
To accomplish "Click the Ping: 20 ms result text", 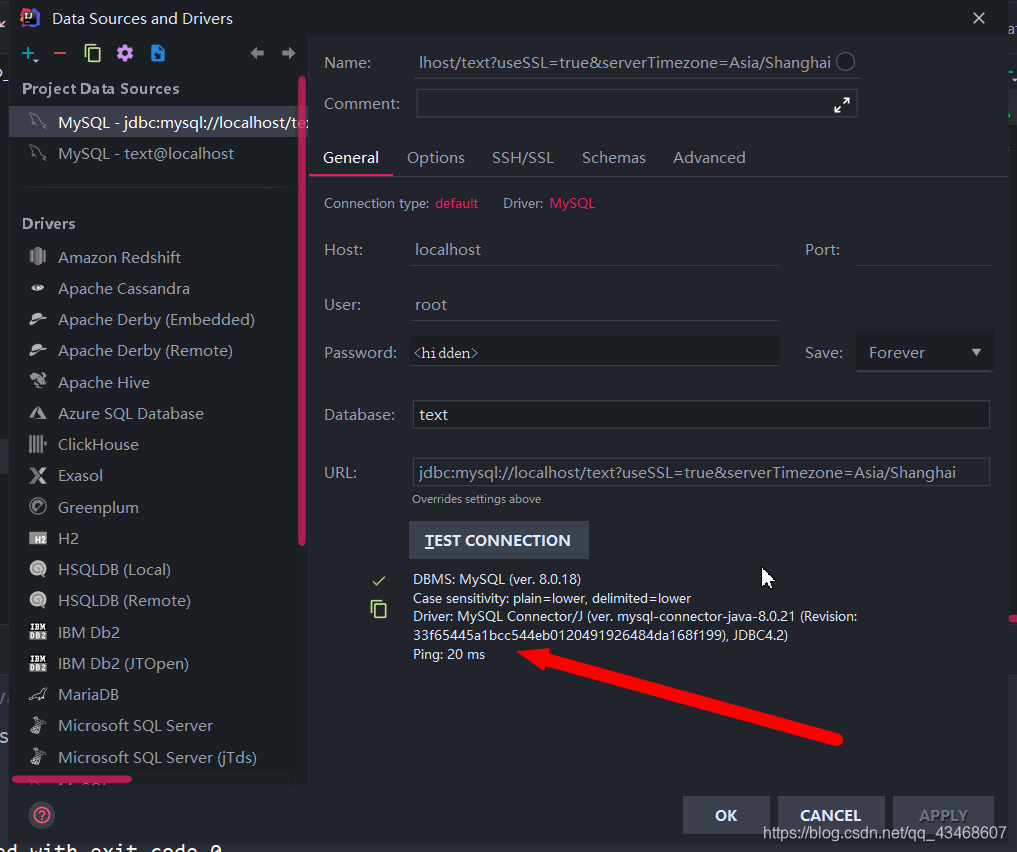I will coord(449,655).
